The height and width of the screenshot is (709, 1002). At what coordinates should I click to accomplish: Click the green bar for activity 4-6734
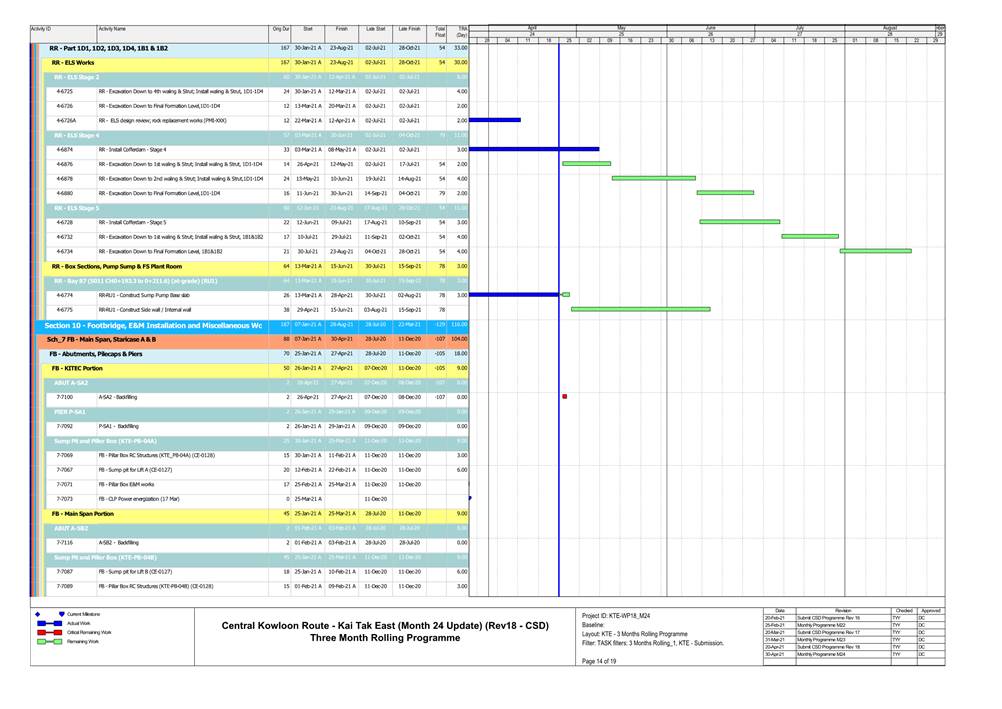(875, 251)
